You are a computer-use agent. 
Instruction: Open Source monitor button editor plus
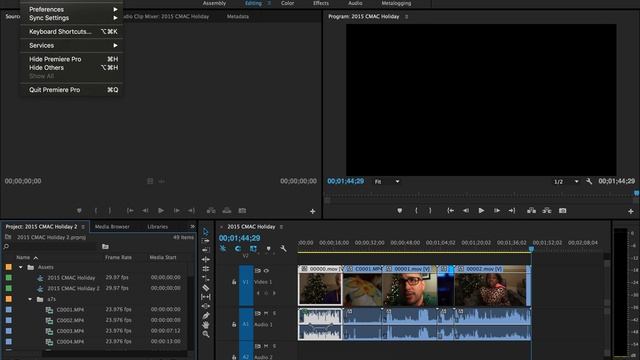point(312,211)
